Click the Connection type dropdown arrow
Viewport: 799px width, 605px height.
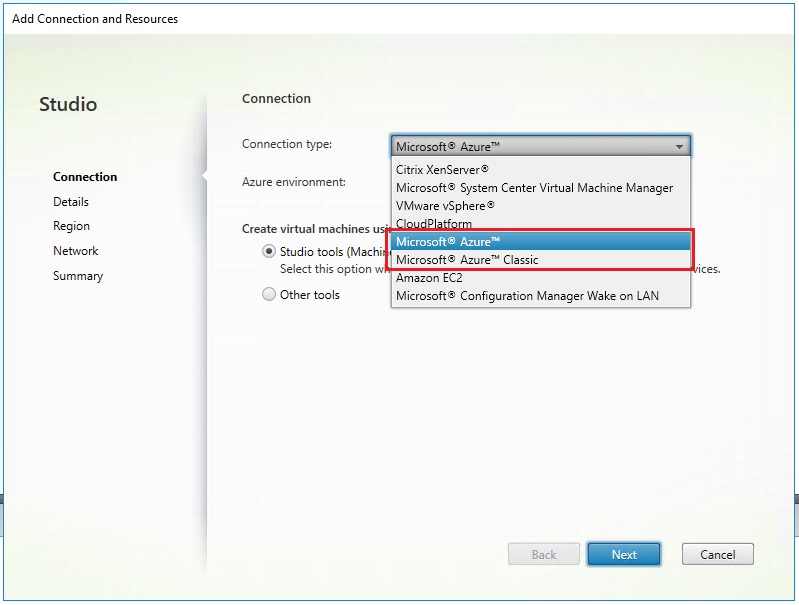click(679, 146)
